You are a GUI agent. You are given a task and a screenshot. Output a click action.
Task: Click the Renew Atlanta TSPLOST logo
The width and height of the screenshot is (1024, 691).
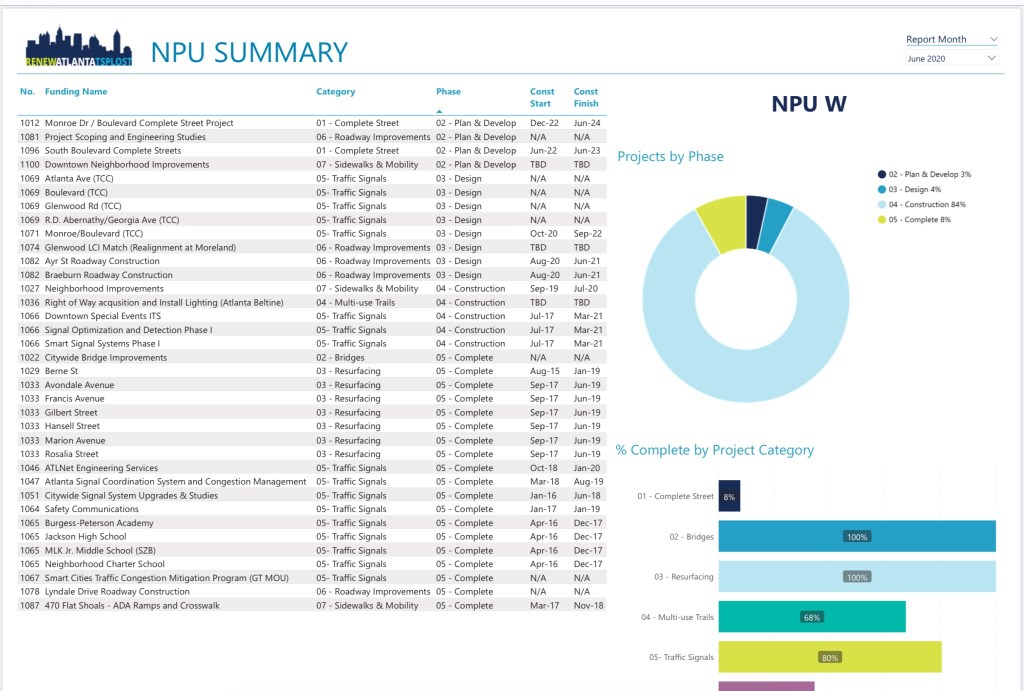79,49
